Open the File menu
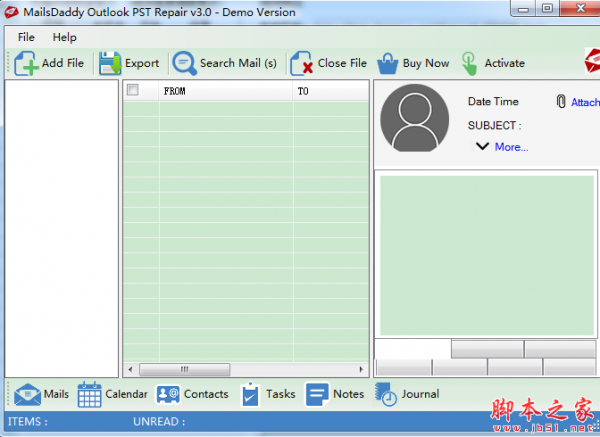This screenshot has width=600, height=437. click(x=26, y=37)
